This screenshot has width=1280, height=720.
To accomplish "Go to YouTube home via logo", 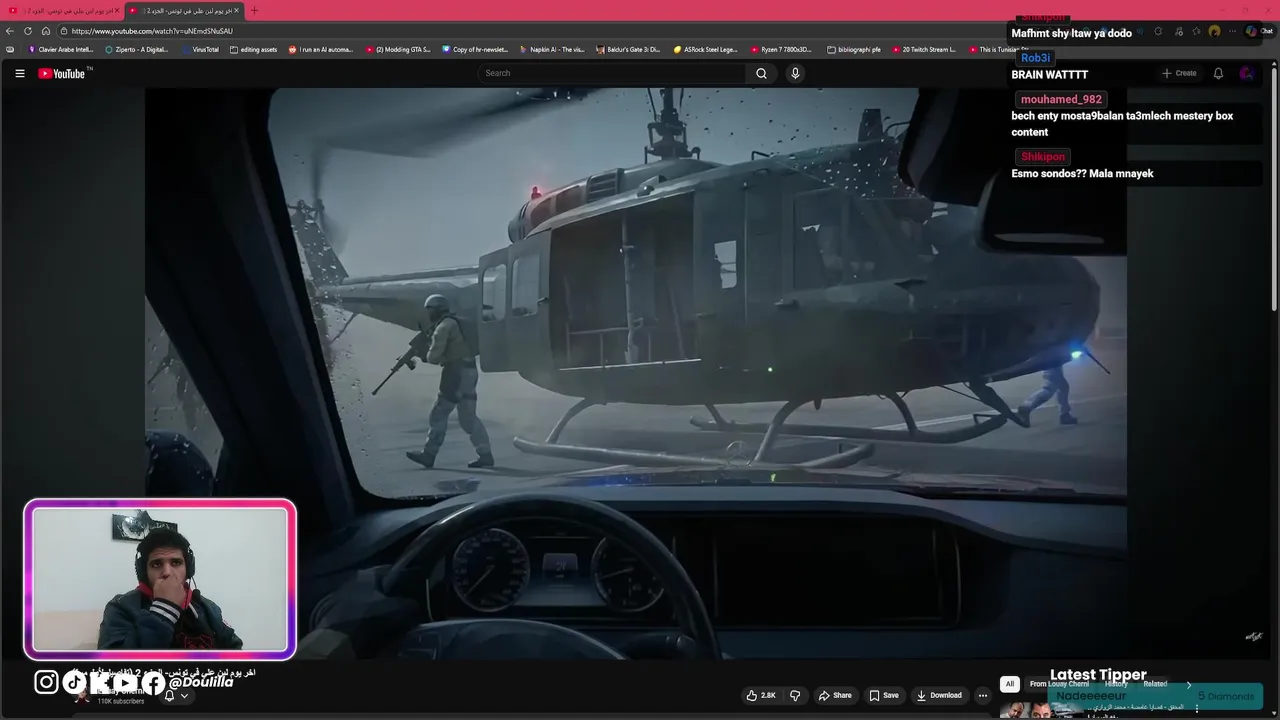I will [x=62, y=73].
